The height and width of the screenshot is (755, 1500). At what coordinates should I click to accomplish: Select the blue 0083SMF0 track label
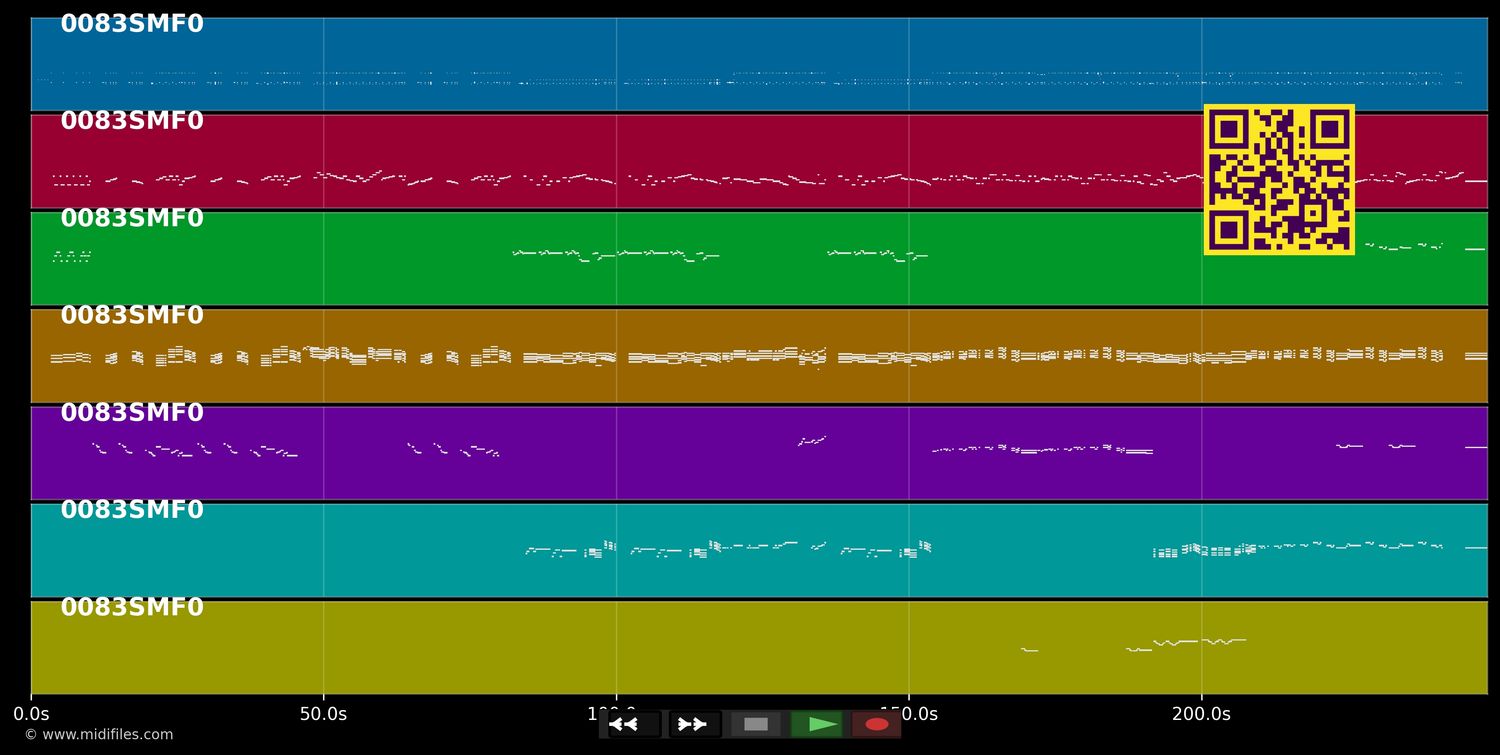(x=131, y=23)
